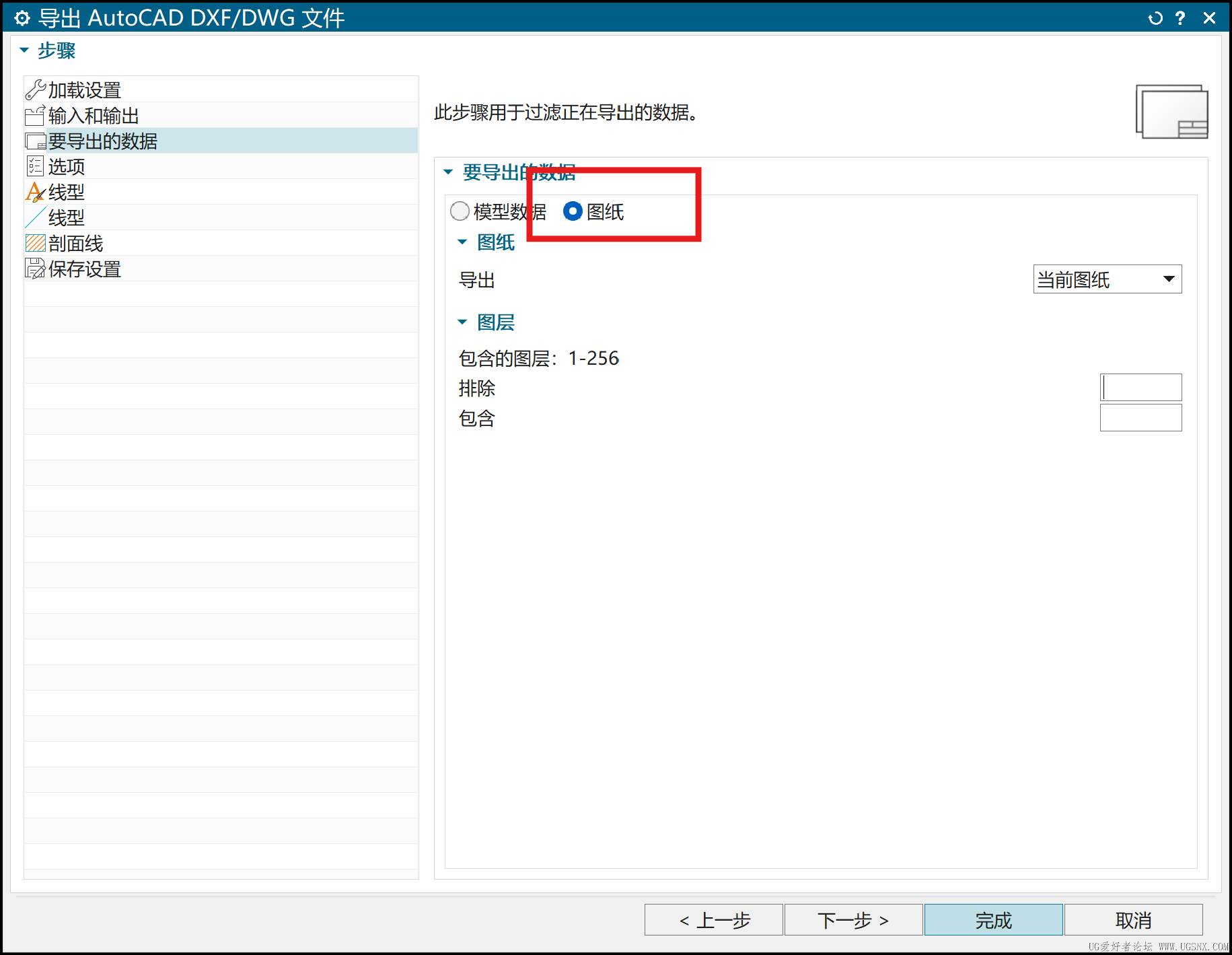Click the 上一步 button
Viewport: 1232px width, 955px height.
point(713,920)
